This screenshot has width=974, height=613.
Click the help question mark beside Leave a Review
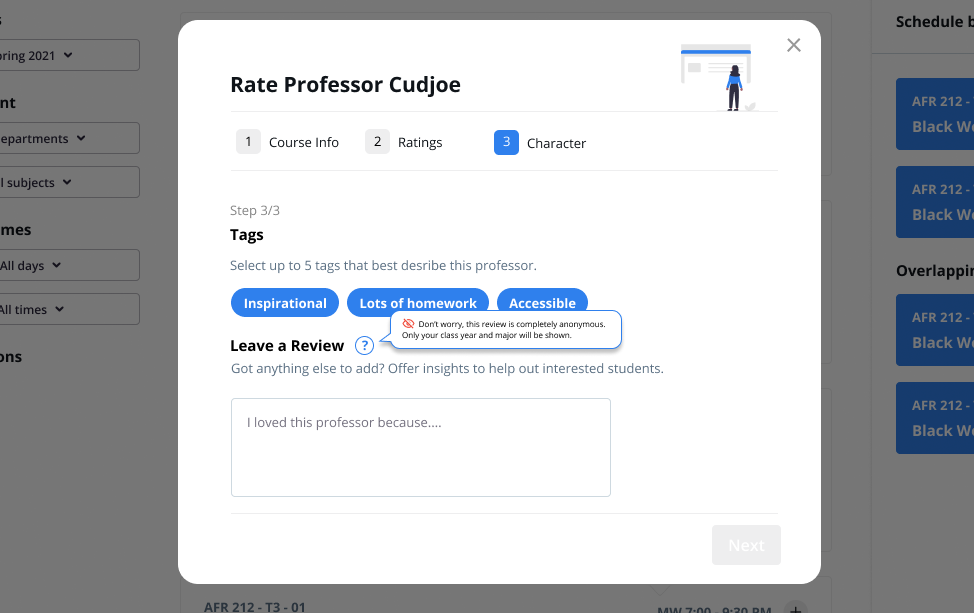pyautogui.click(x=364, y=345)
